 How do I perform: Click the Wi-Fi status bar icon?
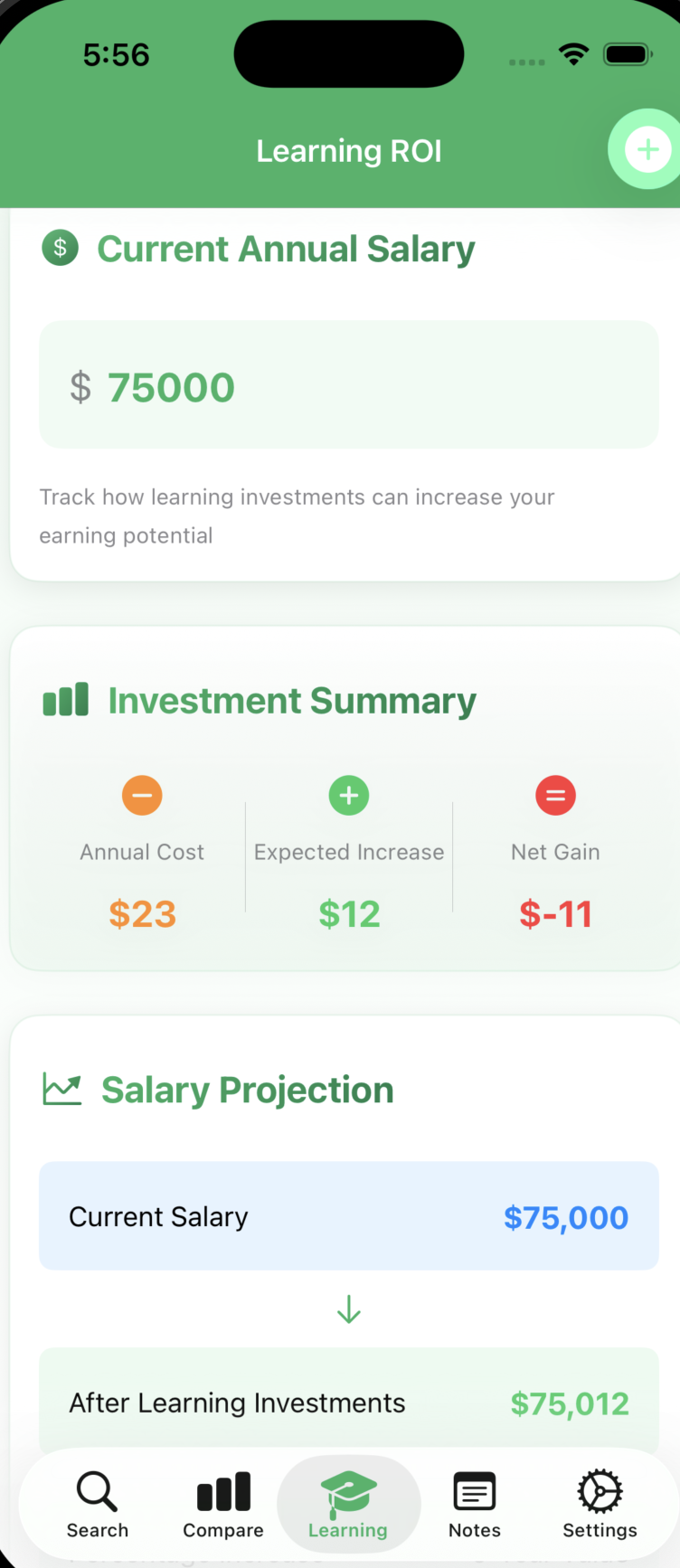573,54
